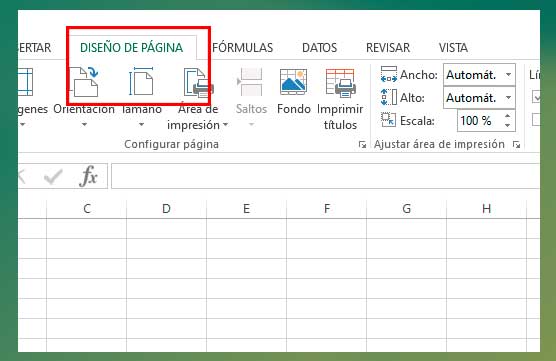Click the Alto height icon
The height and width of the screenshot is (361, 556).
point(389,98)
